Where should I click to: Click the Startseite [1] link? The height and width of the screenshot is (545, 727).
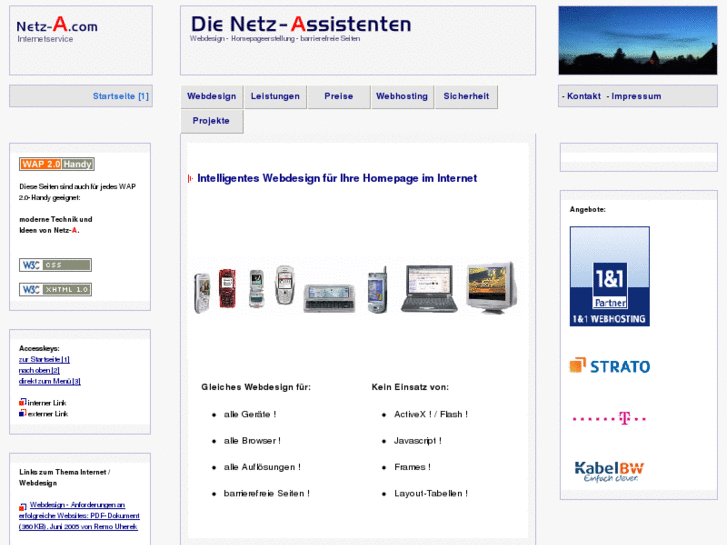click(121, 96)
